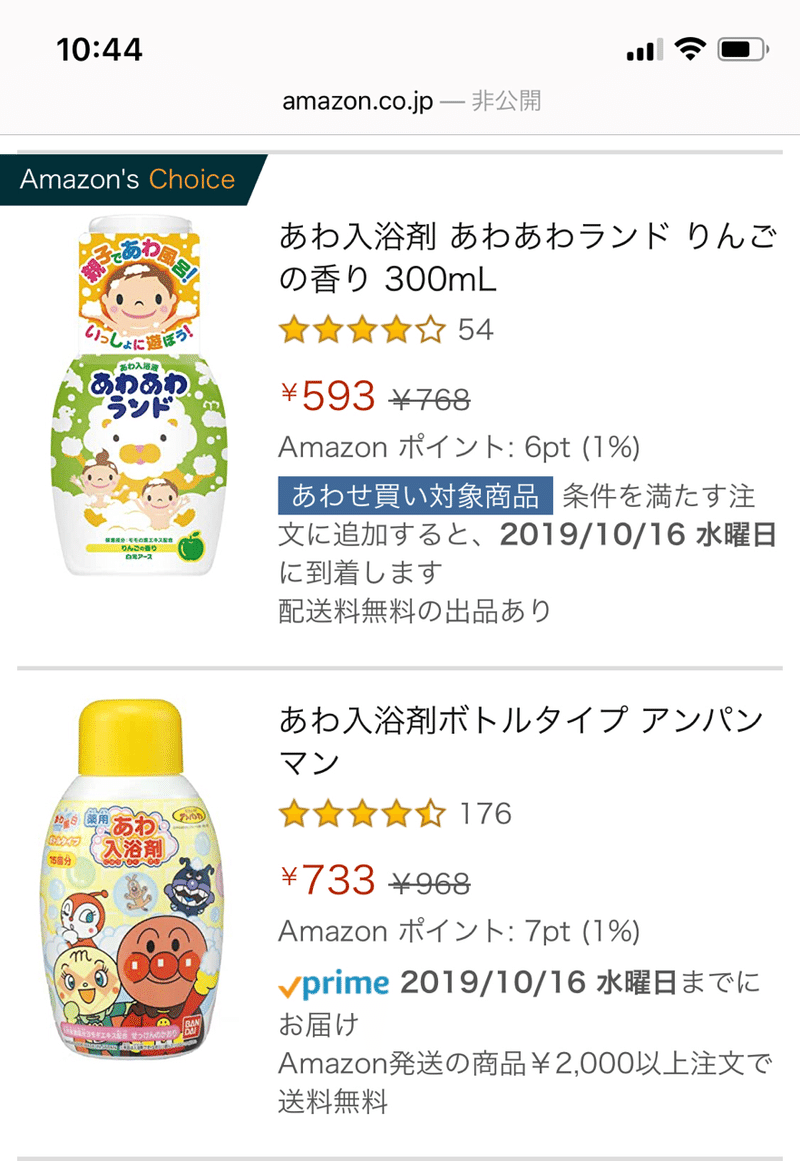The width and height of the screenshot is (800, 1161).
Task: Click the ¥733 price
Action: pos(327,881)
